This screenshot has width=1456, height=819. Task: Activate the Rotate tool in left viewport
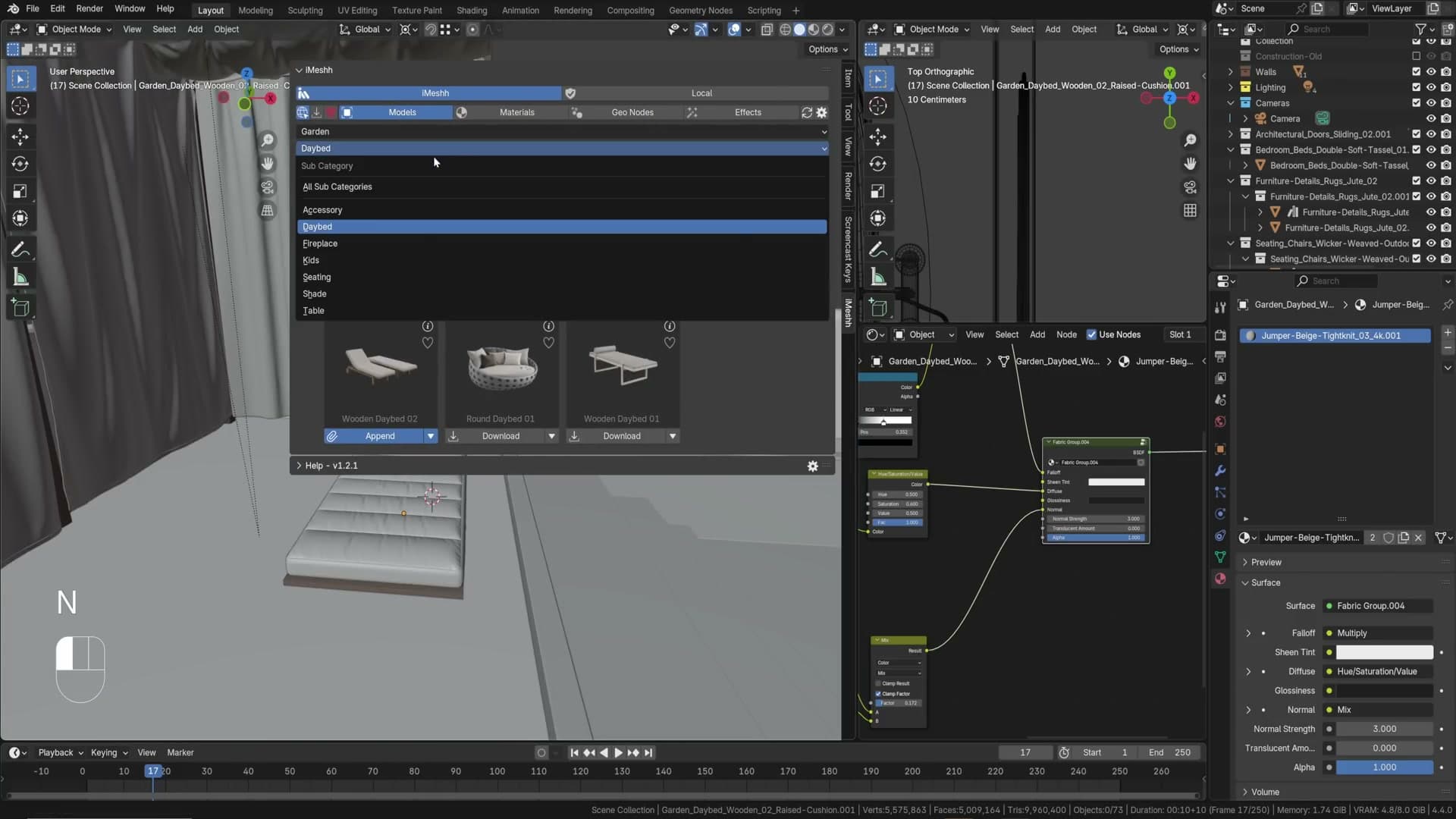tap(20, 164)
